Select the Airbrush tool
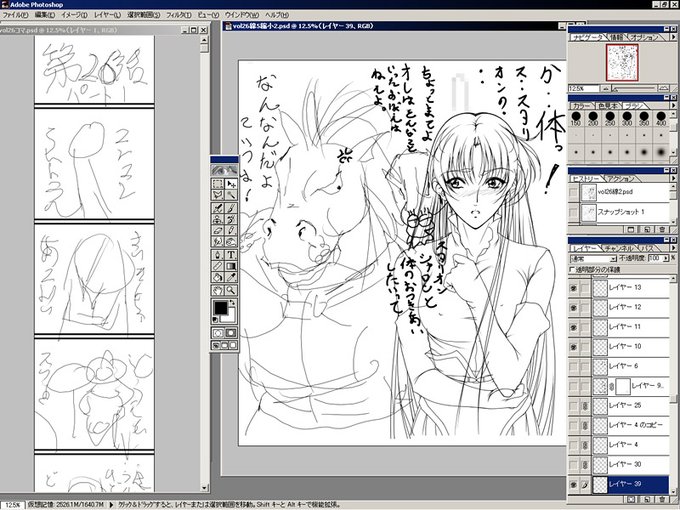This screenshot has width=680, height=510. (x=218, y=208)
